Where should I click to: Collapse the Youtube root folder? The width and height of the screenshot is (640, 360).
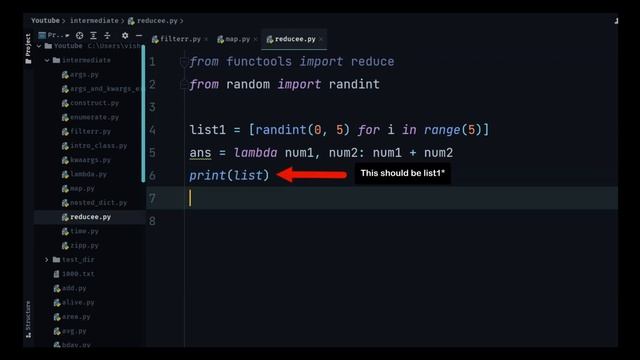(39, 46)
